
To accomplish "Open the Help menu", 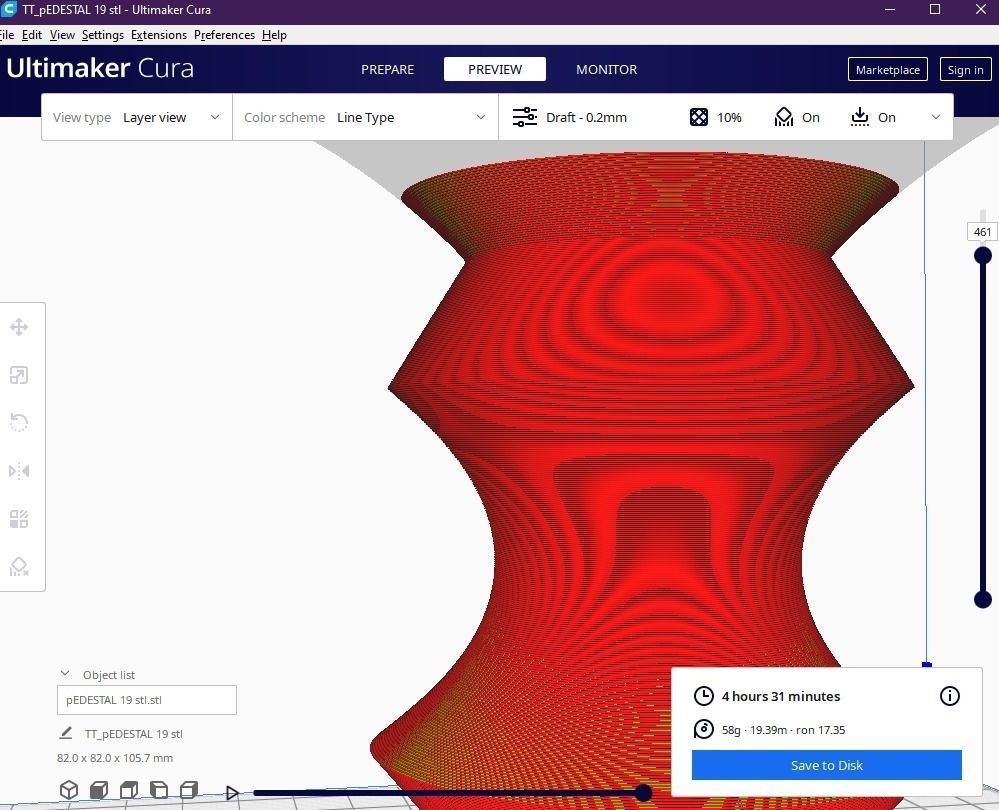I will coord(275,35).
